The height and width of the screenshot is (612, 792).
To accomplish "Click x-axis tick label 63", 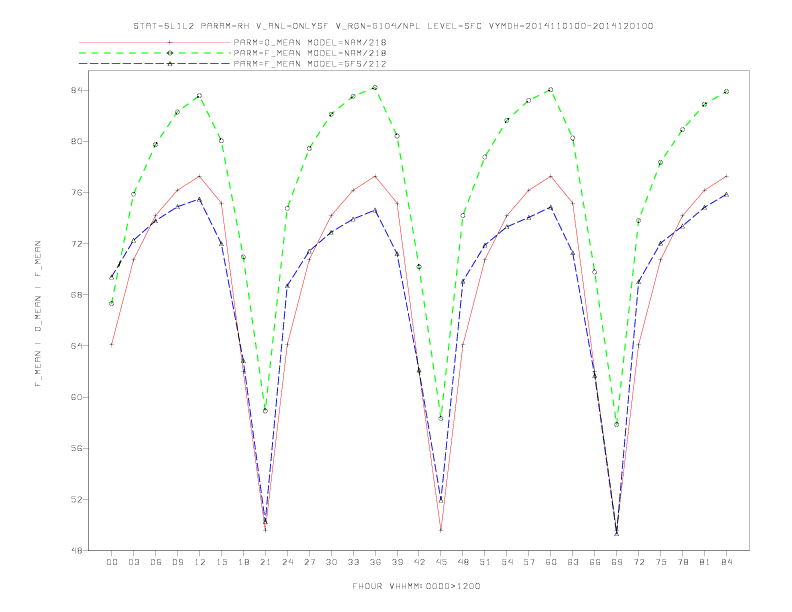I will (x=573, y=562).
